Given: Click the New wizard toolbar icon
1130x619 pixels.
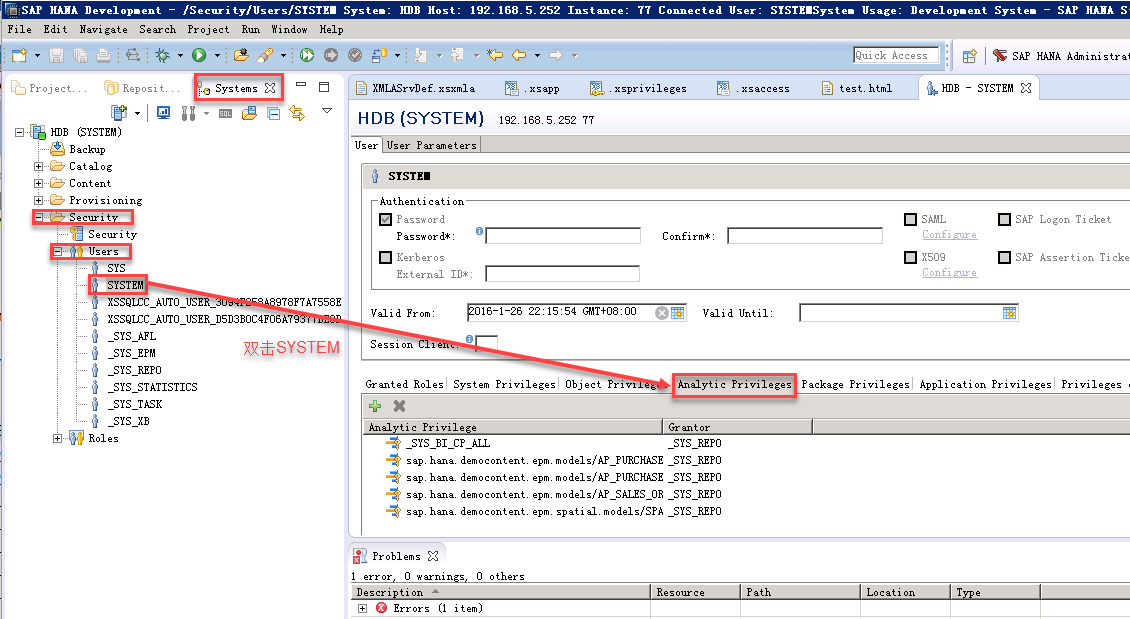Looking at the screenshot, I should (19, 55).
